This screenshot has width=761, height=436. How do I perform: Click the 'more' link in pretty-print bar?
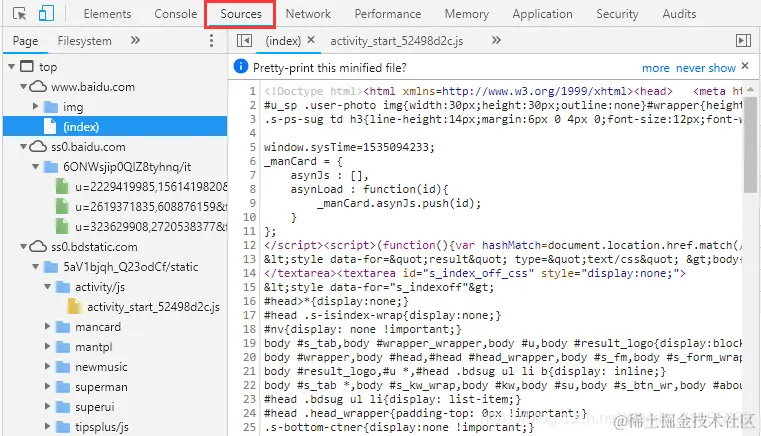click(656, 68)
